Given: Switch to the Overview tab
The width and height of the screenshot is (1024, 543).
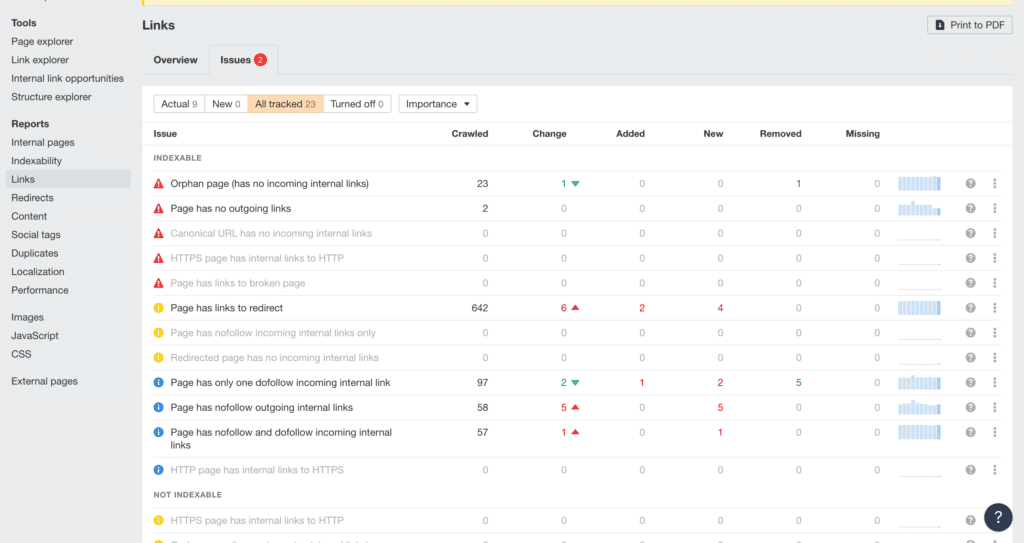Looking at the screenshot, I should (175, 59).
